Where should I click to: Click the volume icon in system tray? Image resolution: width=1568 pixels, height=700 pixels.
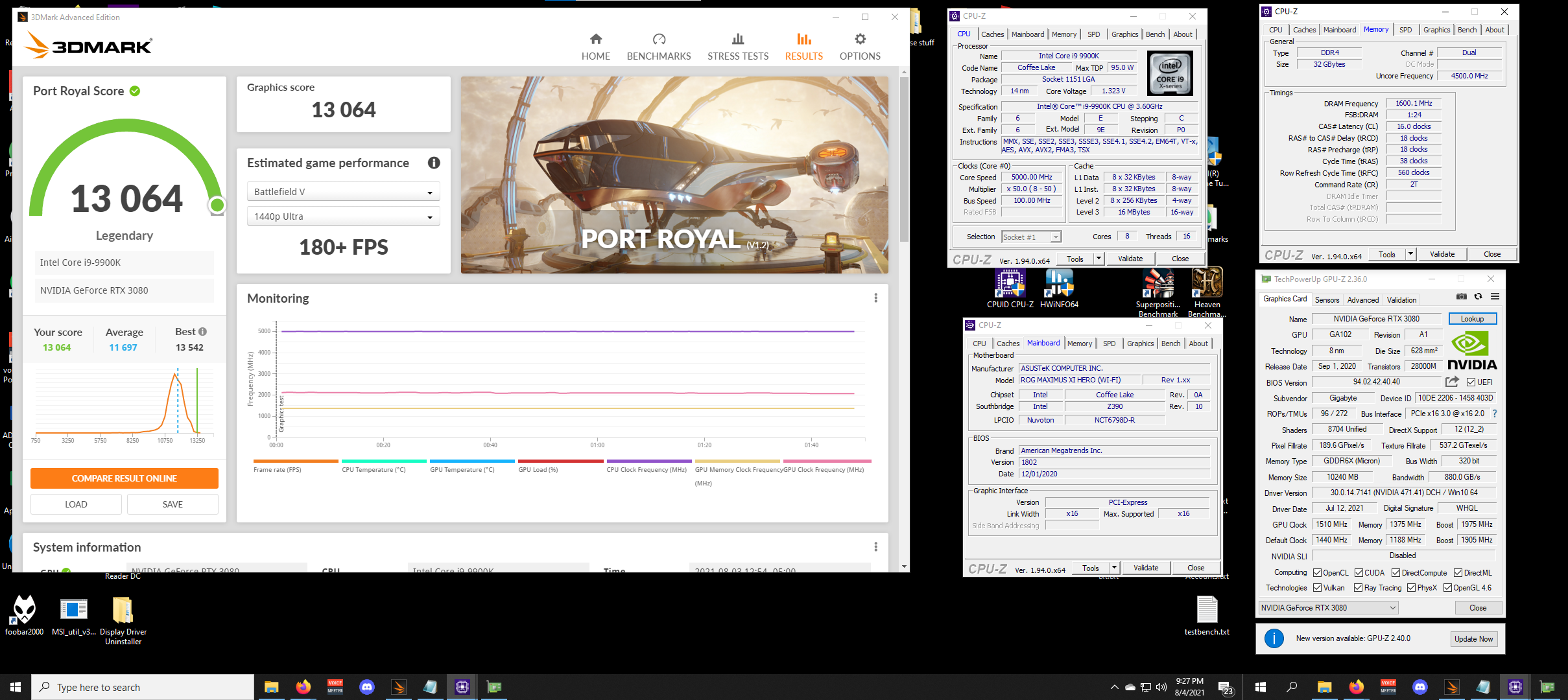coord(1161,687)
